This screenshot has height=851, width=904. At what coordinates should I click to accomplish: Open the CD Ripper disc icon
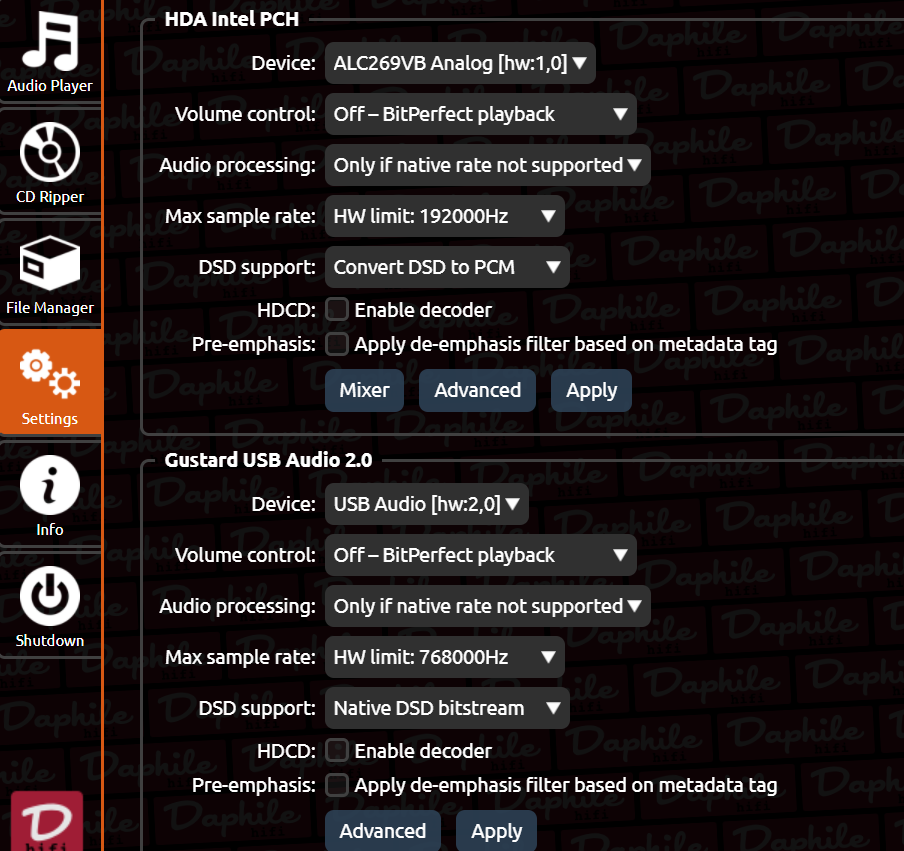(50, 152)
